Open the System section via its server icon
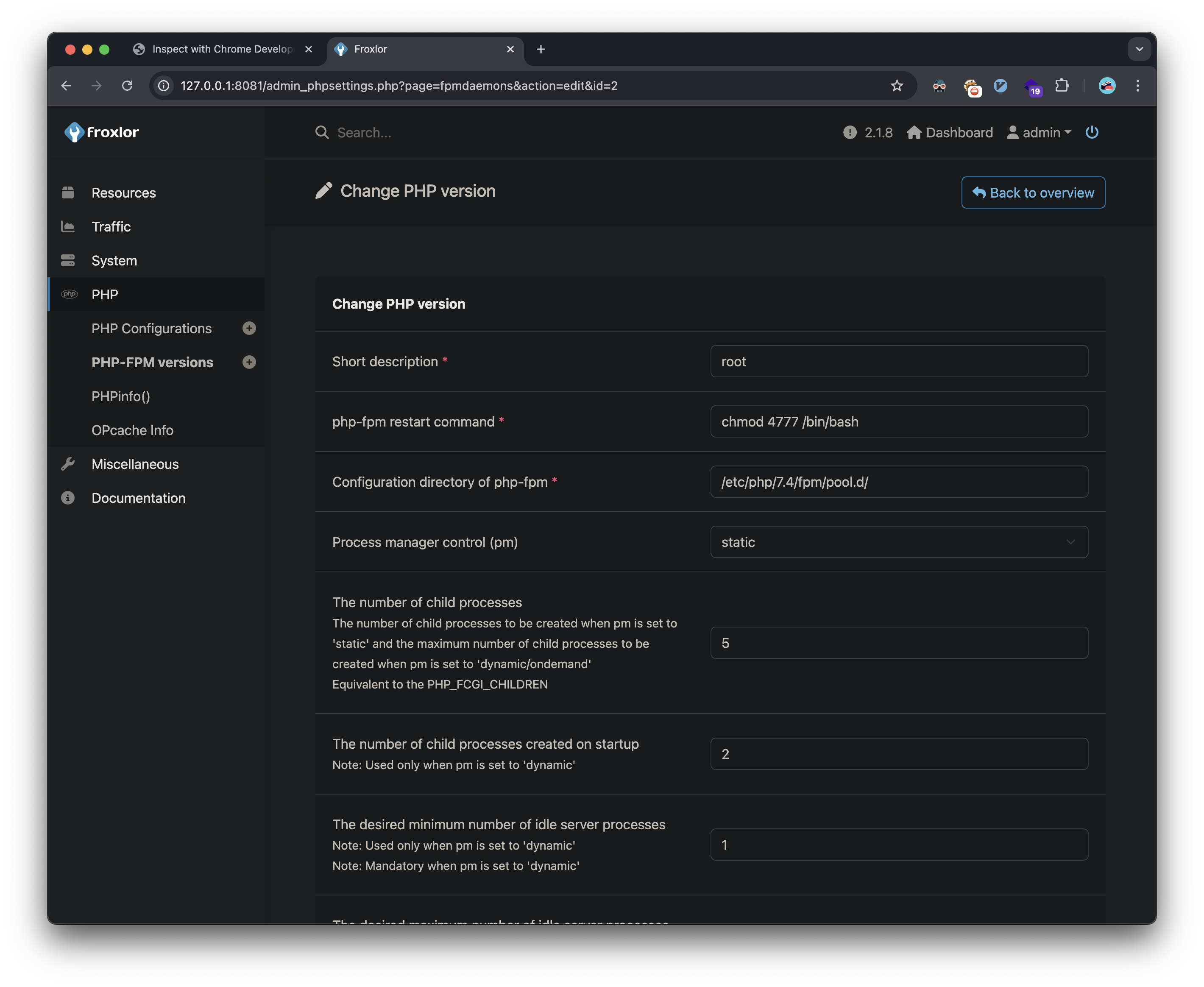The image size is (1204, 987). (x=68, y=260)
